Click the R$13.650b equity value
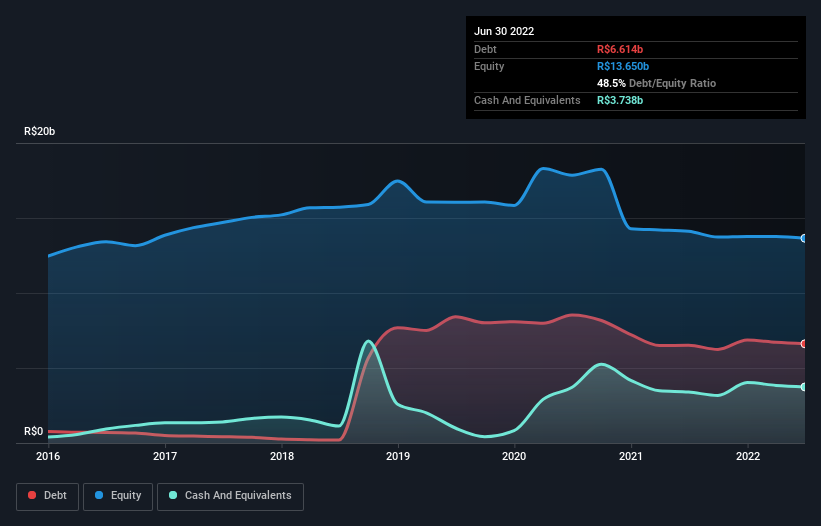The image size is (821, 526). [x=623, y=66]
